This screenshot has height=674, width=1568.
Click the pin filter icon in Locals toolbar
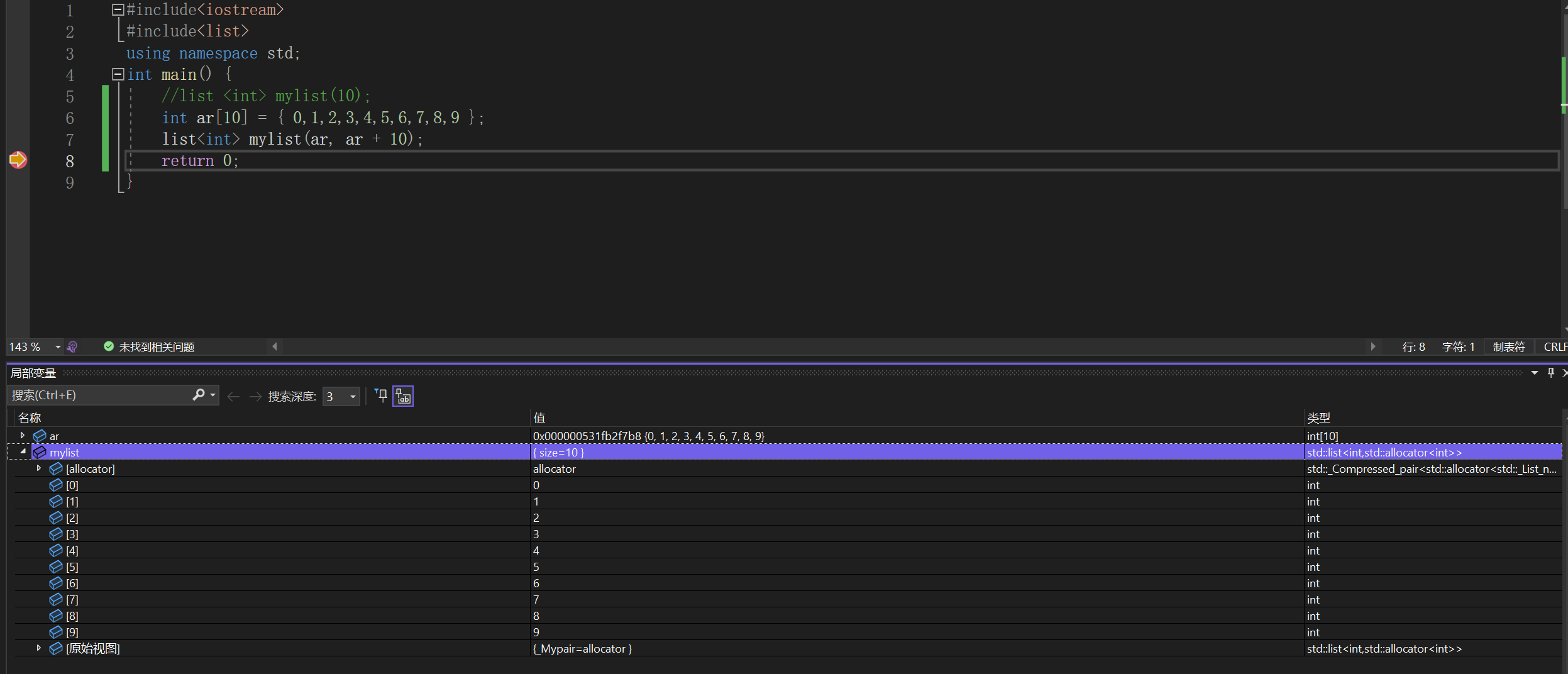click(x=381, y=395)
